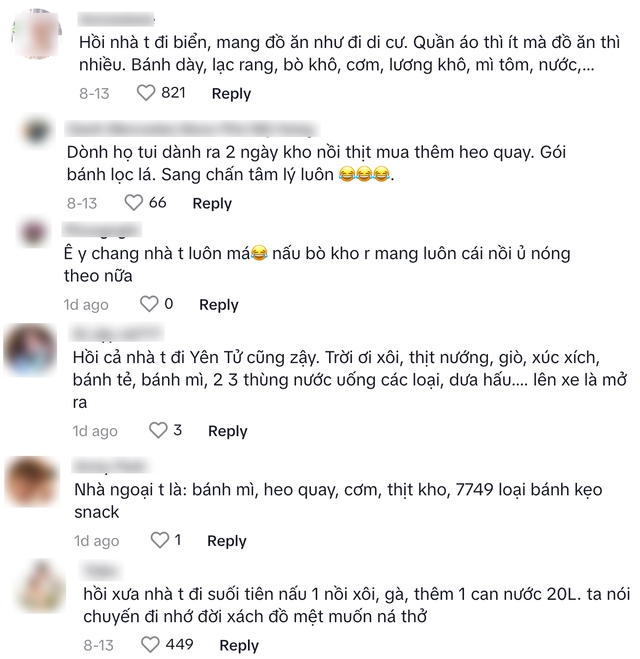Reply to the '7749 loại bánh kẹo' comment
Screen dimensions: 640x659
pos(227,541)
